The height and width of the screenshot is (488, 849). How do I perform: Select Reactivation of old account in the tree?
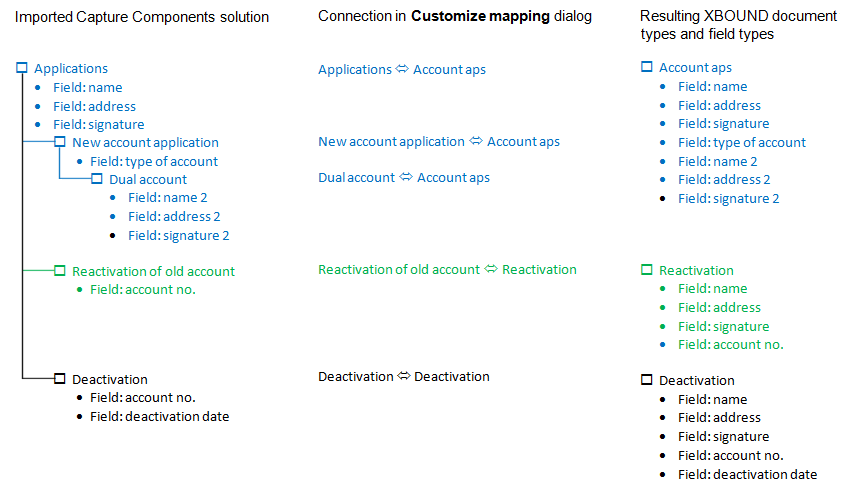tap(153, 271)
